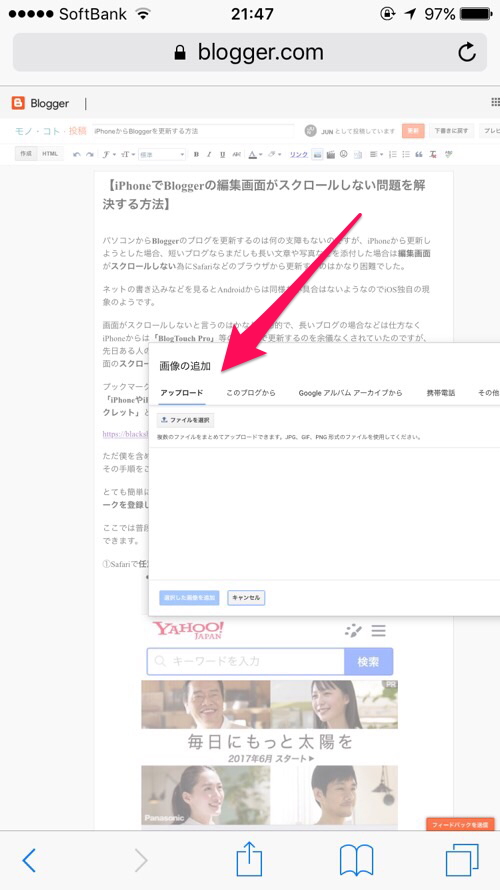Click フィードバックを送信 button
The image size is (500, 890).
click(x=460, y=824)
